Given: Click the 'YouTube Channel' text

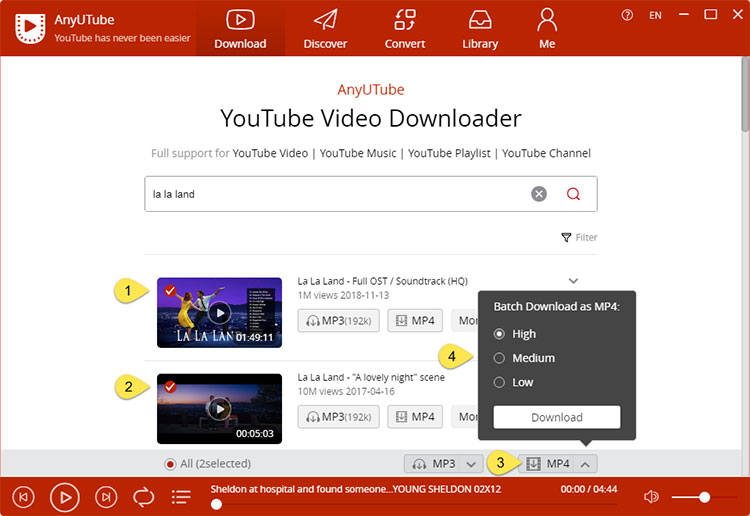Looking at the screenshot, I should point(546,154).
